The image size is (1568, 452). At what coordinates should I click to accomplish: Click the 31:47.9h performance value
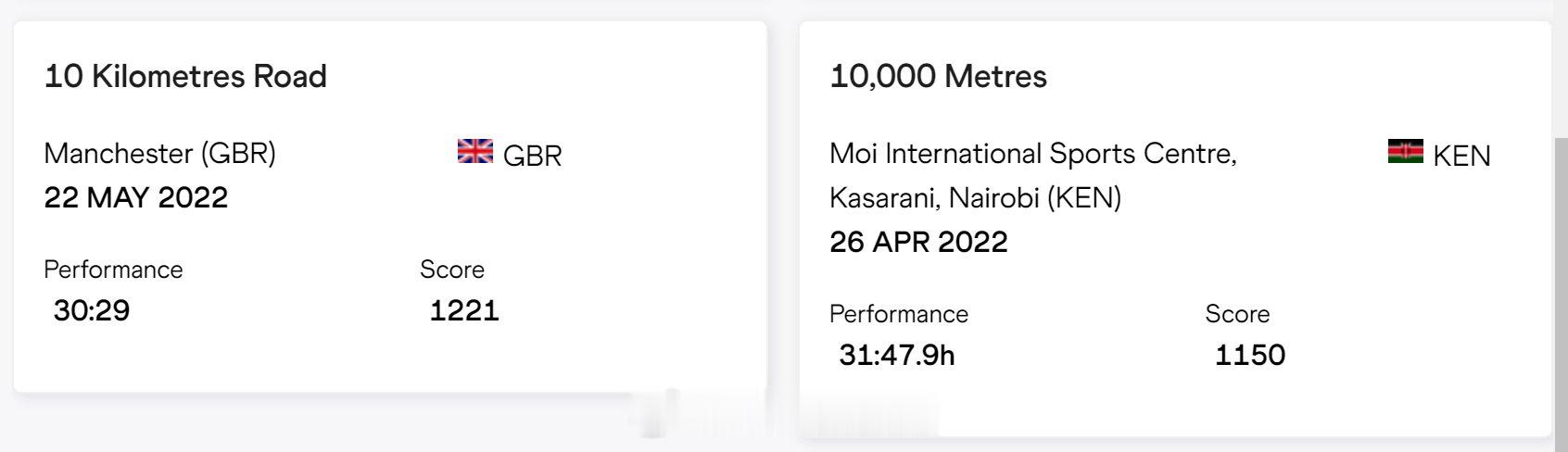pos(896,355)
